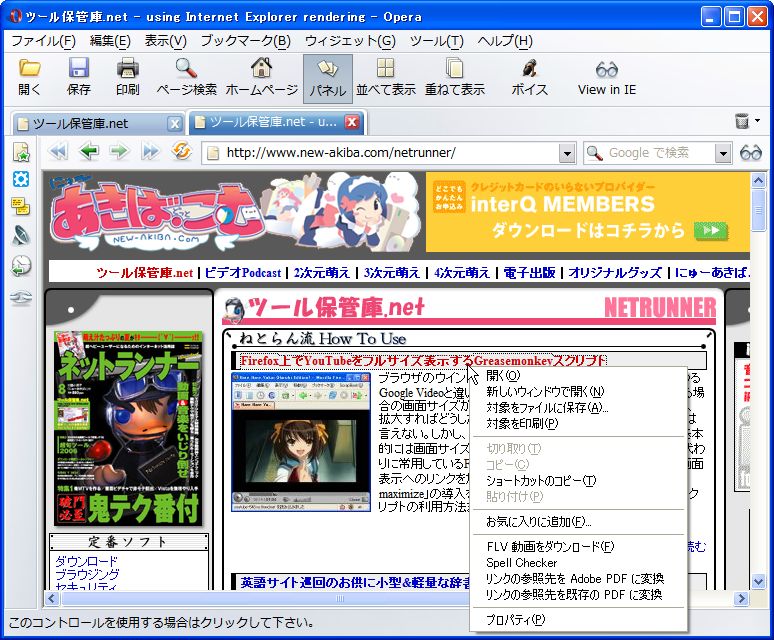Click the Open folder toolbar icon

pyautogui.click(x=30, y=68)
